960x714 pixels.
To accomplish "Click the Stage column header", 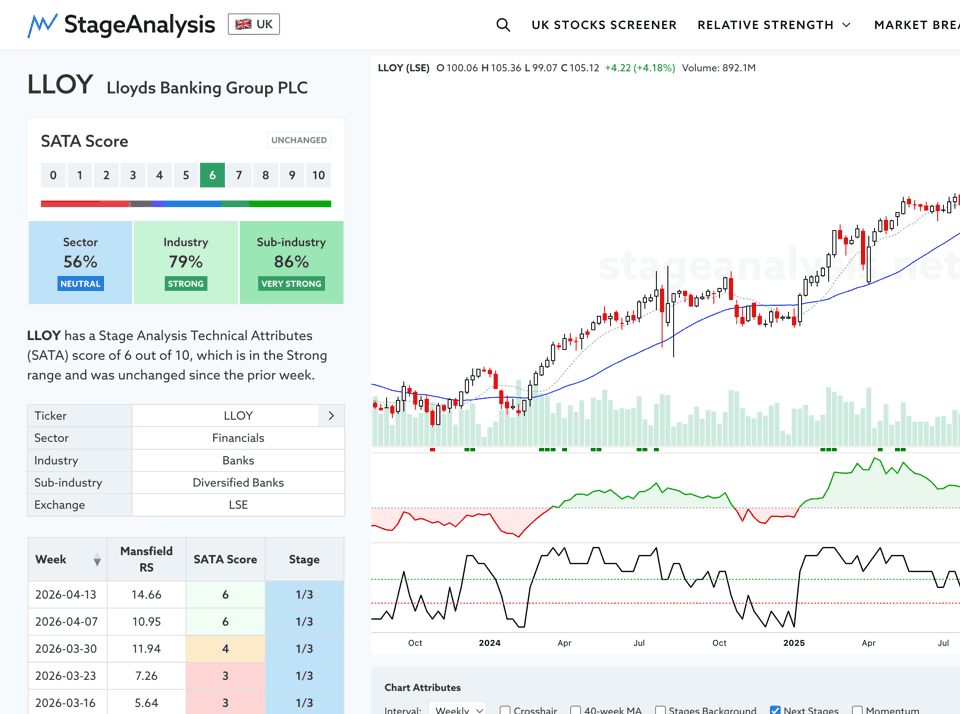I will pos(304,559).
